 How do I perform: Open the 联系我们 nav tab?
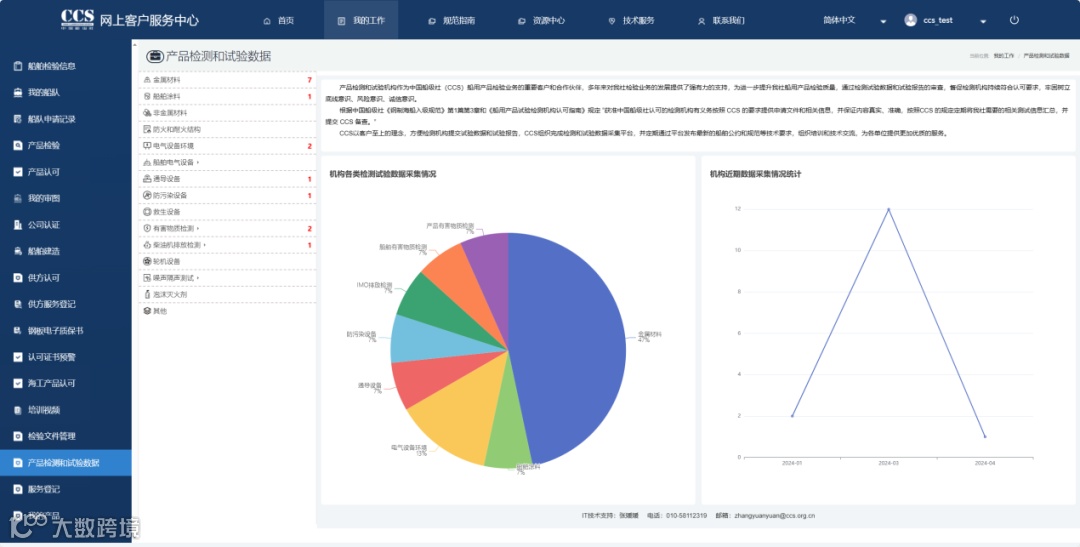point(721,21)
